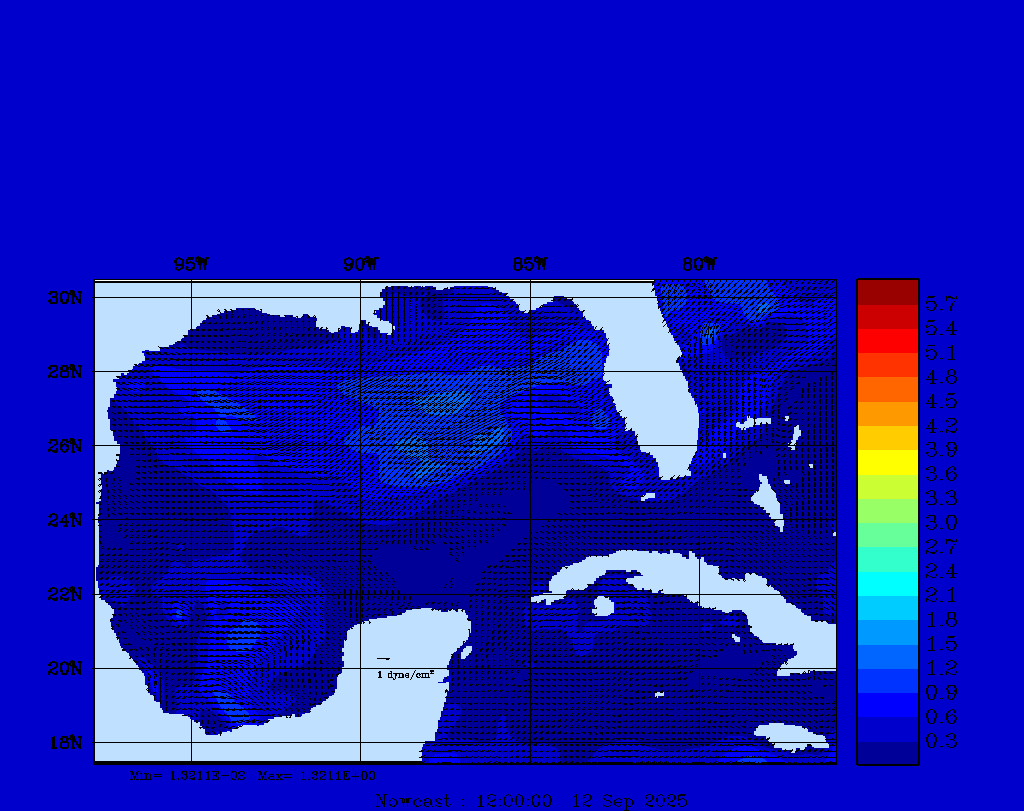
Task: Select the 30N latitude label
Action: [x=67, y=298]
